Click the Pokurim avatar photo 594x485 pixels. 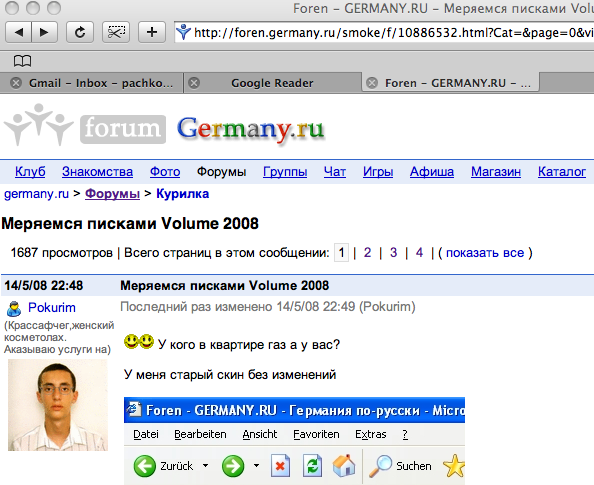coord(58,405)
